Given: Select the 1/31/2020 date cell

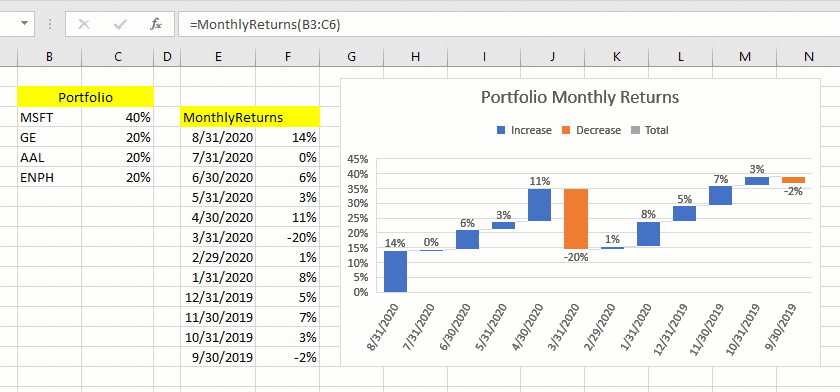Looking at the screenshot, I should (x=218, y=277).
